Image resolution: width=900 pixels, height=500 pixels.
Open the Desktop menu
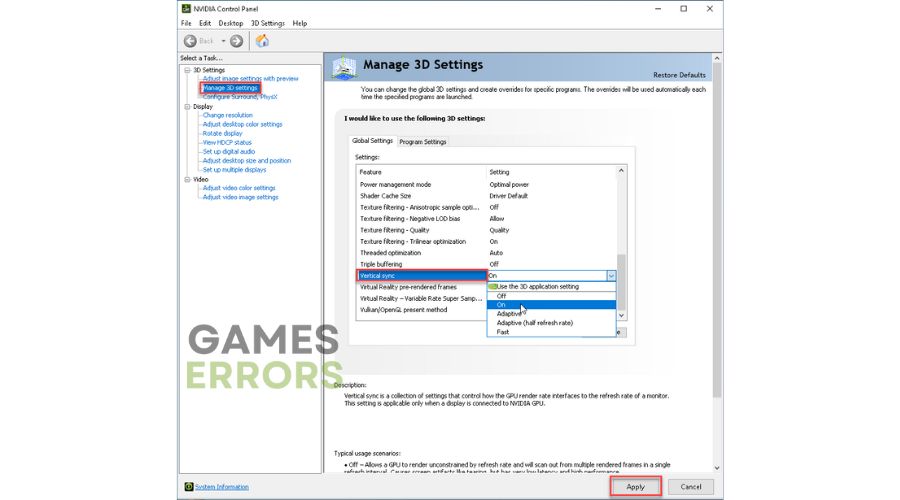pyautogui.click(x=231, y=23)
